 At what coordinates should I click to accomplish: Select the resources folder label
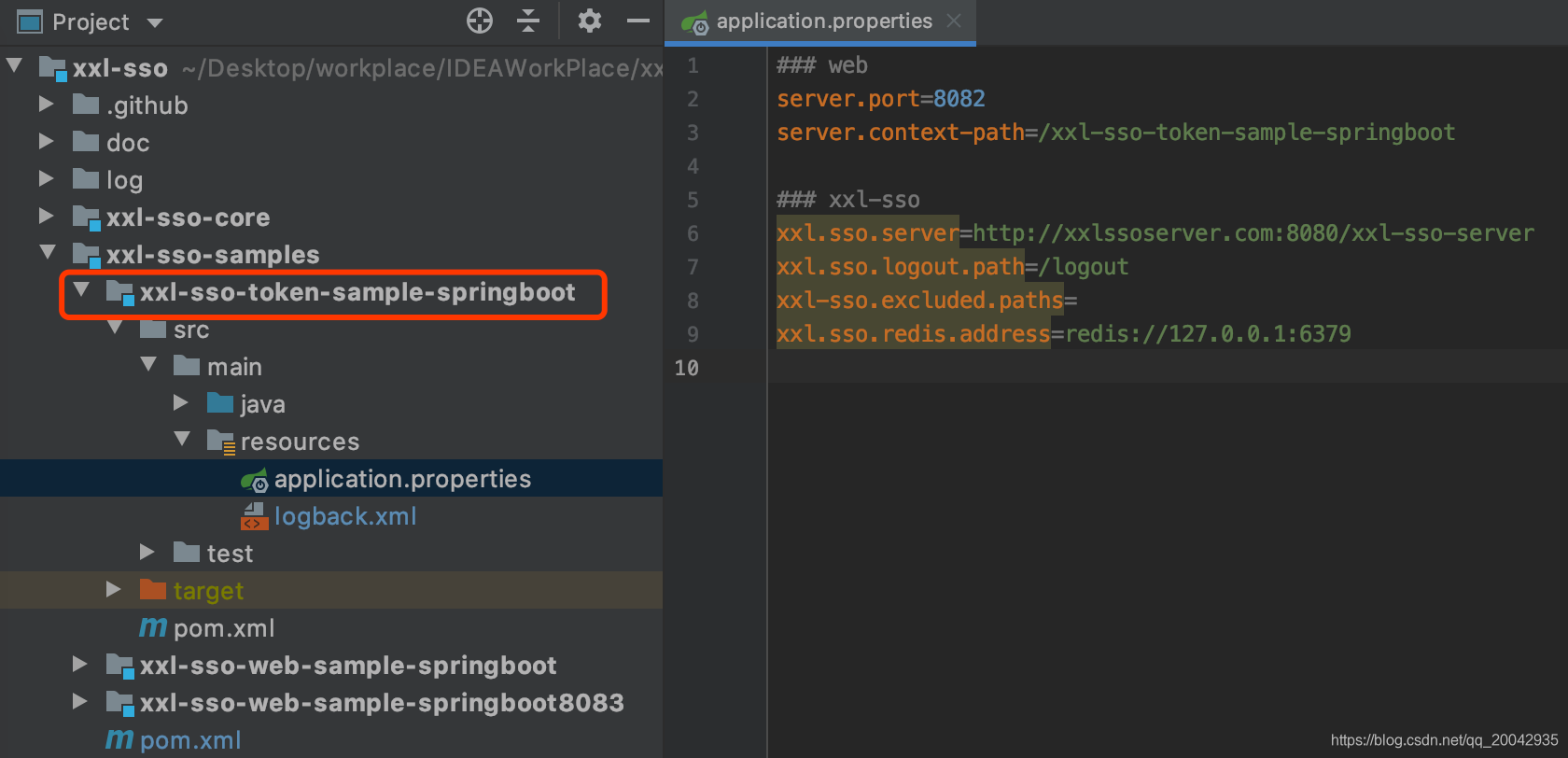click(300, 442)
